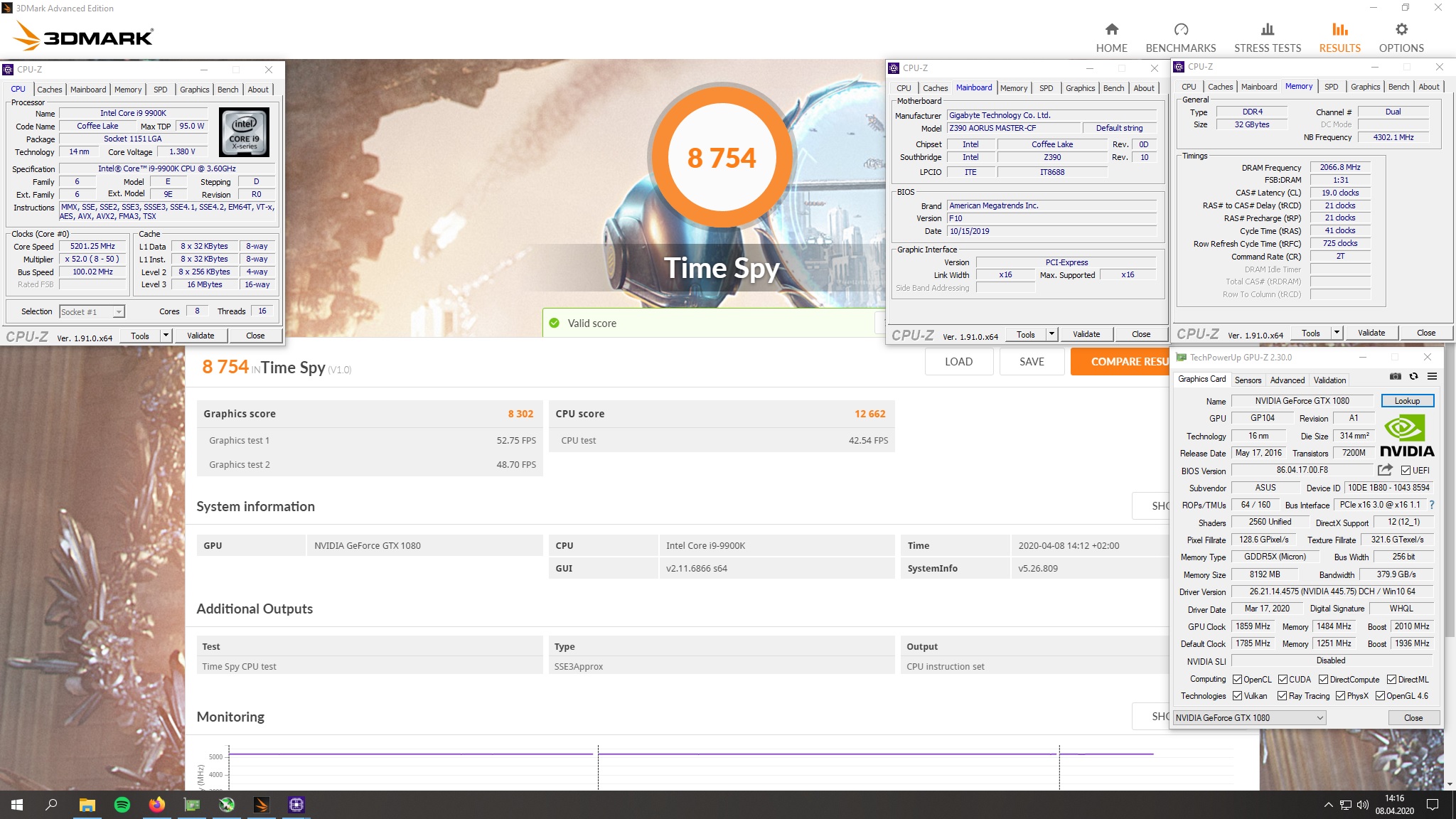The image size is (1456, 819).
Task: Open 3DMark Options gear
Action: (x=1401, y=38)
